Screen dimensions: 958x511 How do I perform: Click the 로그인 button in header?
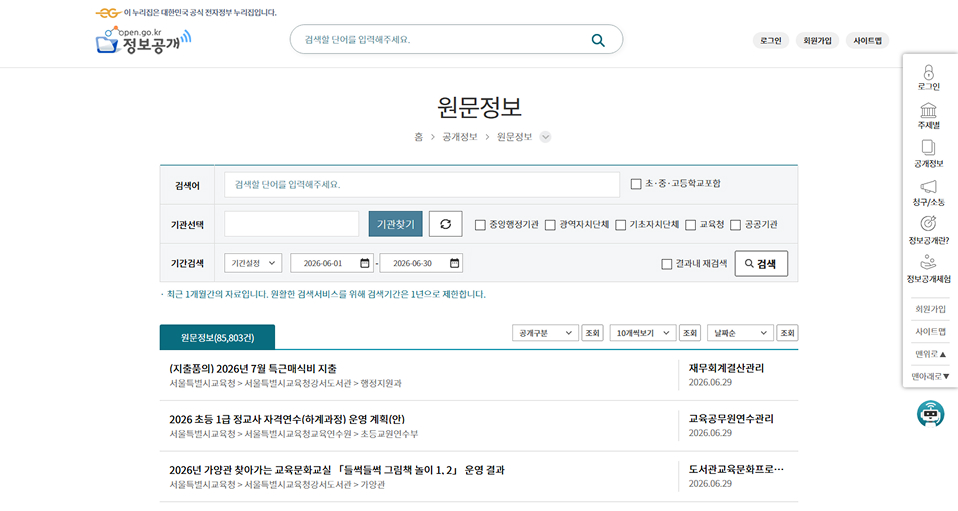(771, 40)
